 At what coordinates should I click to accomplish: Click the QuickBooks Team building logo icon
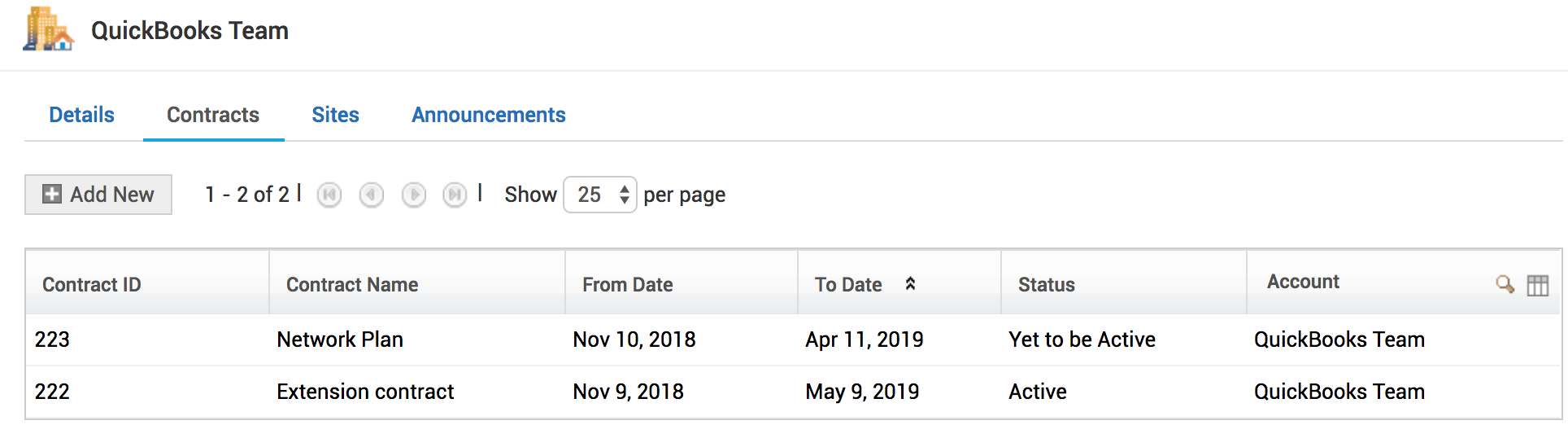pyautogui.click(x=48, y=30)
